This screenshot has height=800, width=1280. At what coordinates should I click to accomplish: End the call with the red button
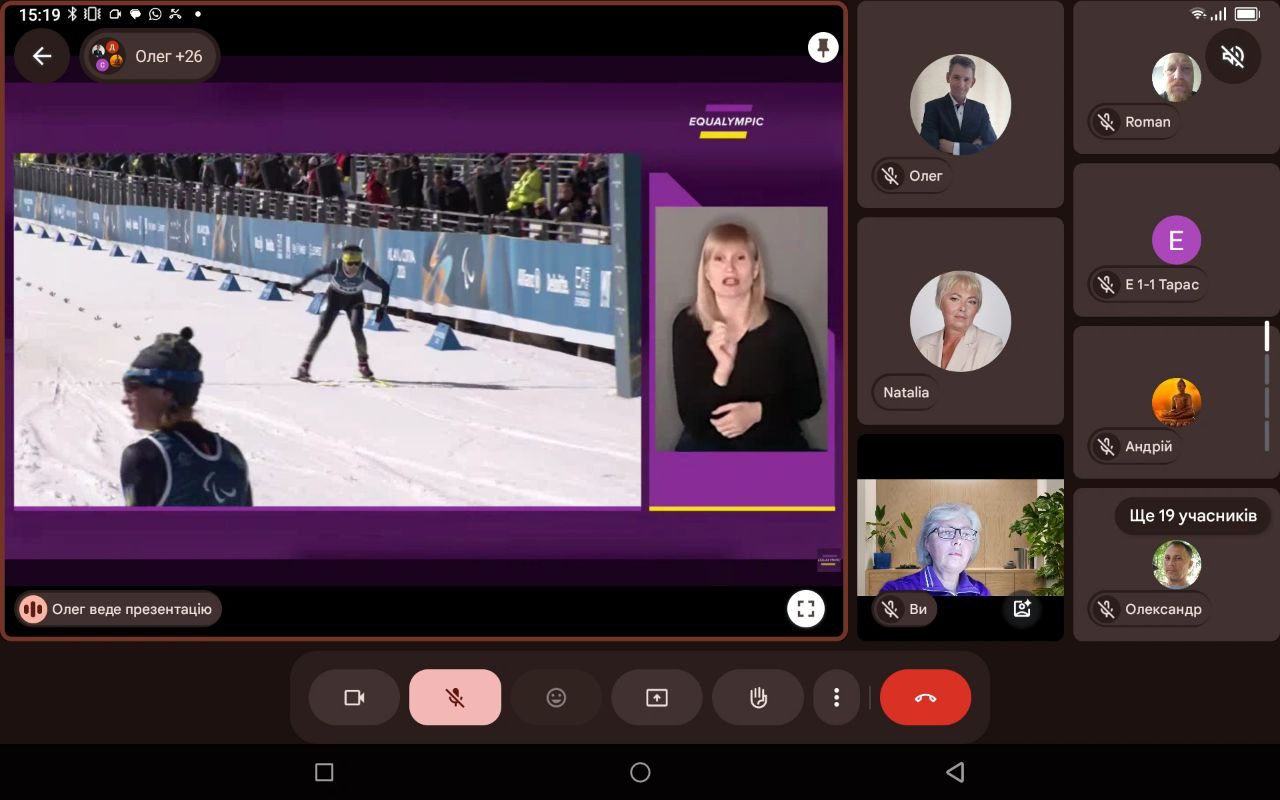(x=926, y=697)
